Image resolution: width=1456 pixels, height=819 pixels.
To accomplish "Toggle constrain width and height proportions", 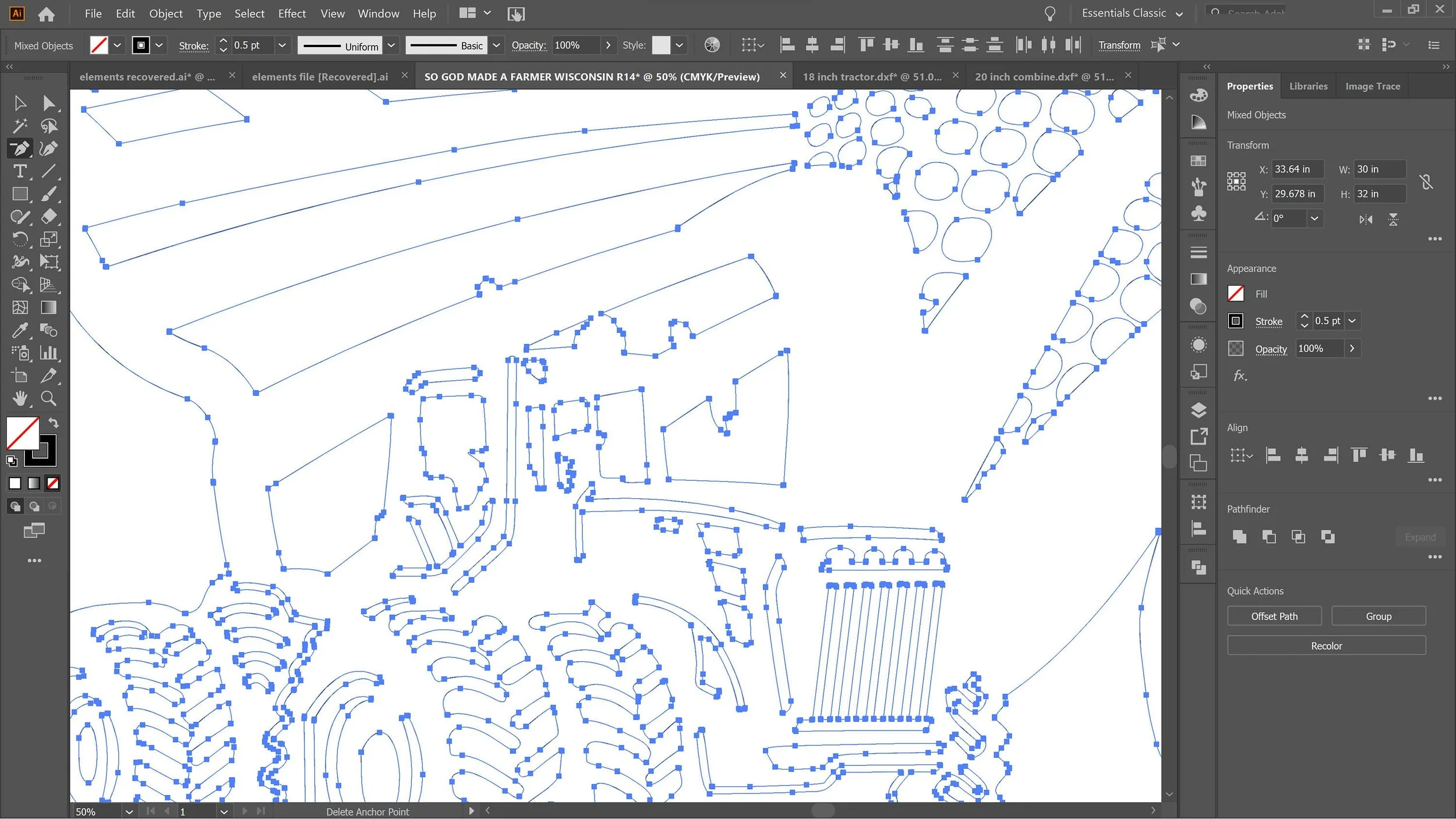I will click(1426, 182).
